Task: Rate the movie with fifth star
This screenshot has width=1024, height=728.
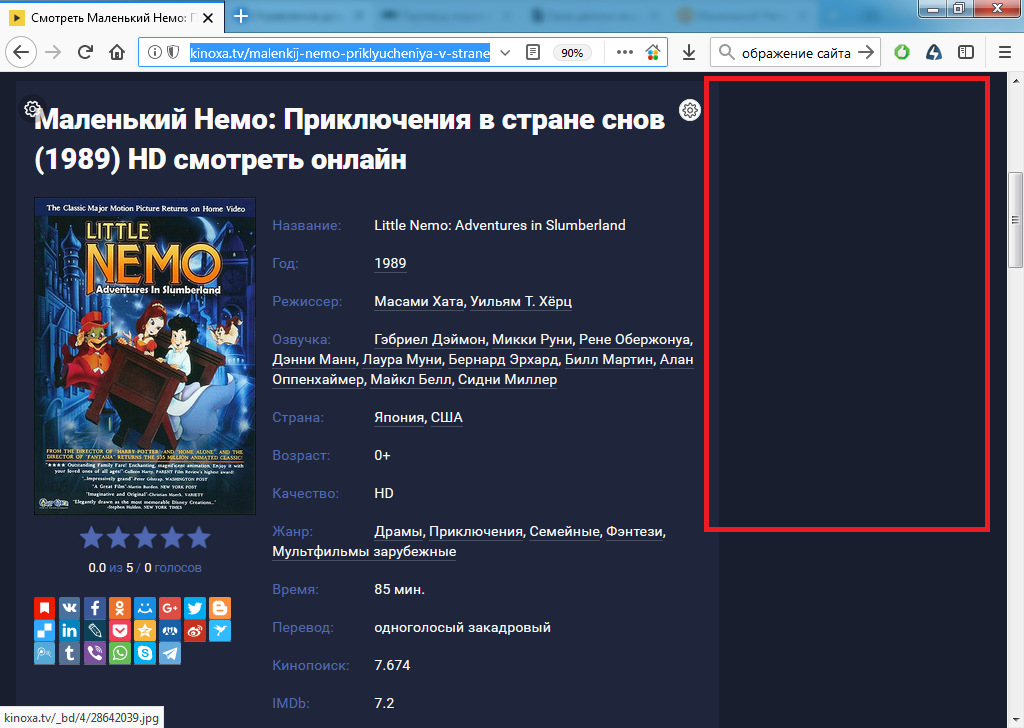Action: (199, 538)
